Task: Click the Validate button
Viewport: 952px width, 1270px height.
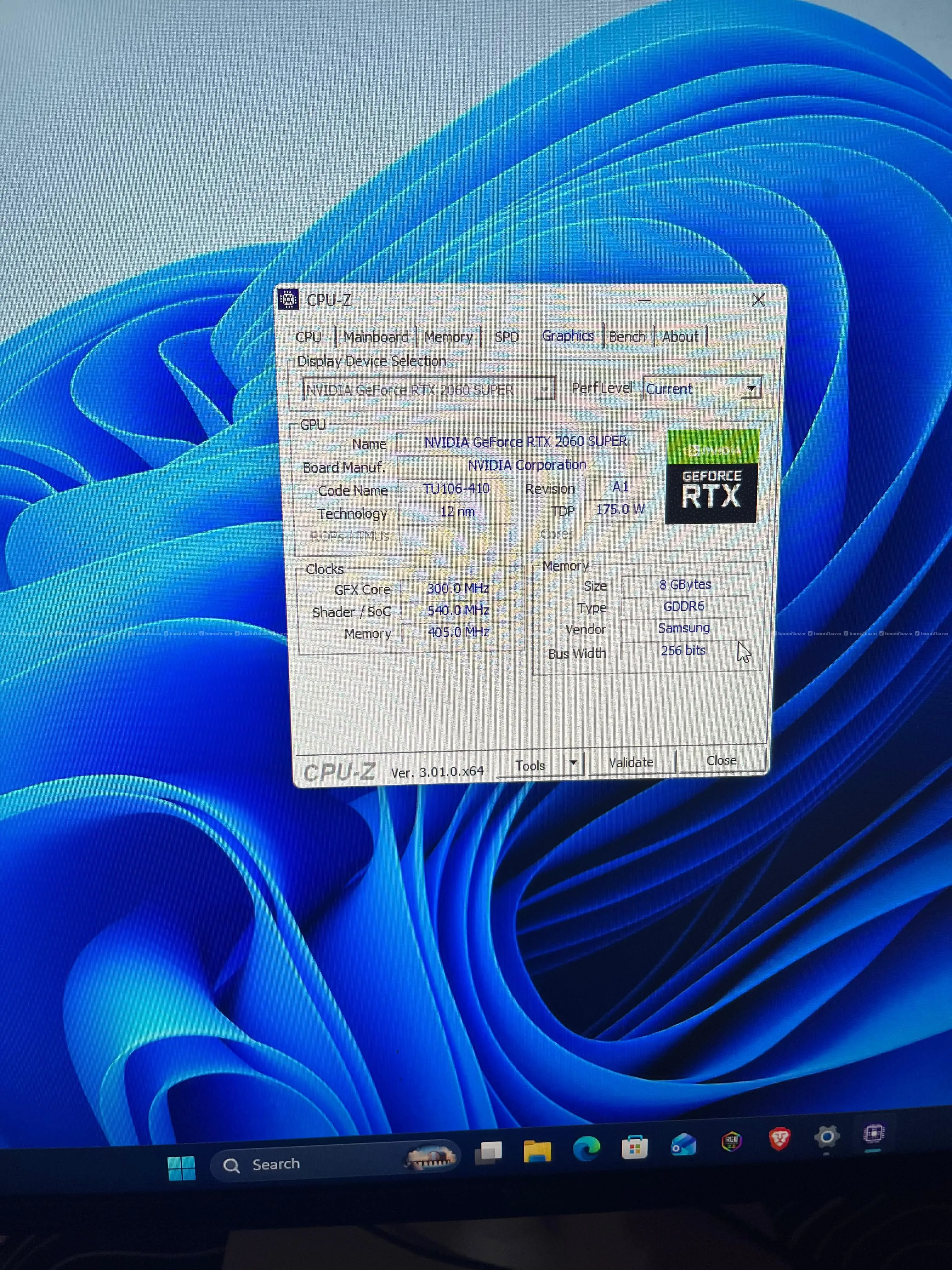Action: pos(631,762)
